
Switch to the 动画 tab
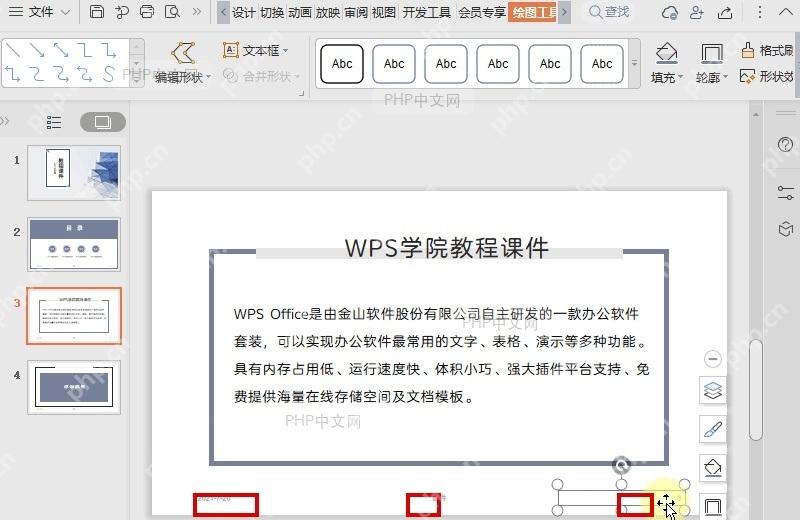click(299, 12)
